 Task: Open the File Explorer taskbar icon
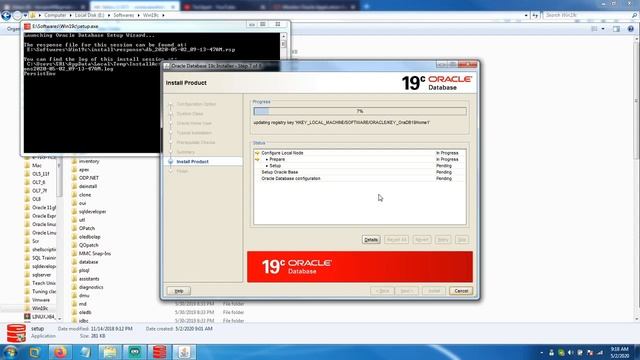[x=109, y=352]
